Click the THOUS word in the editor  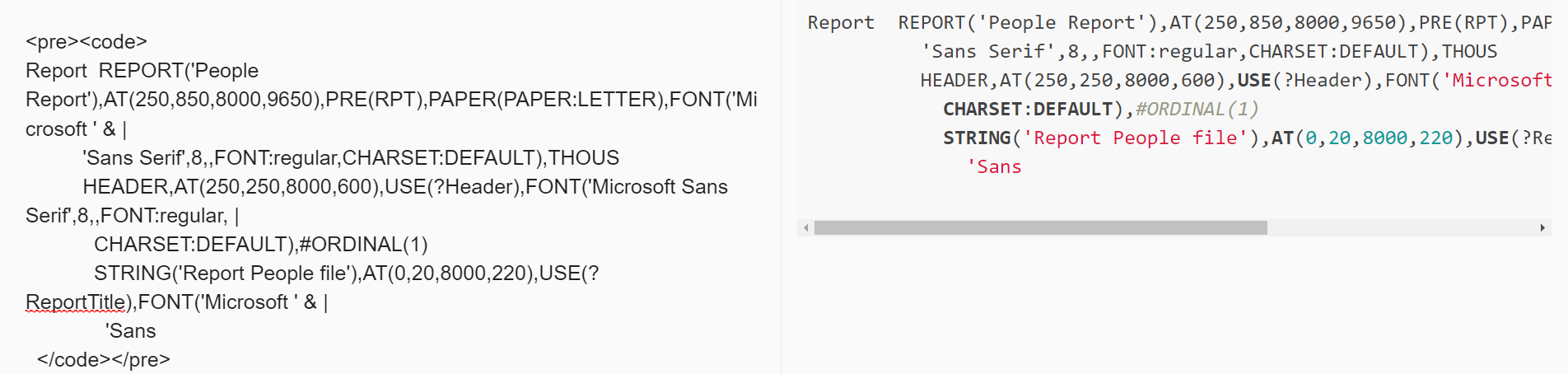(584, 158)
